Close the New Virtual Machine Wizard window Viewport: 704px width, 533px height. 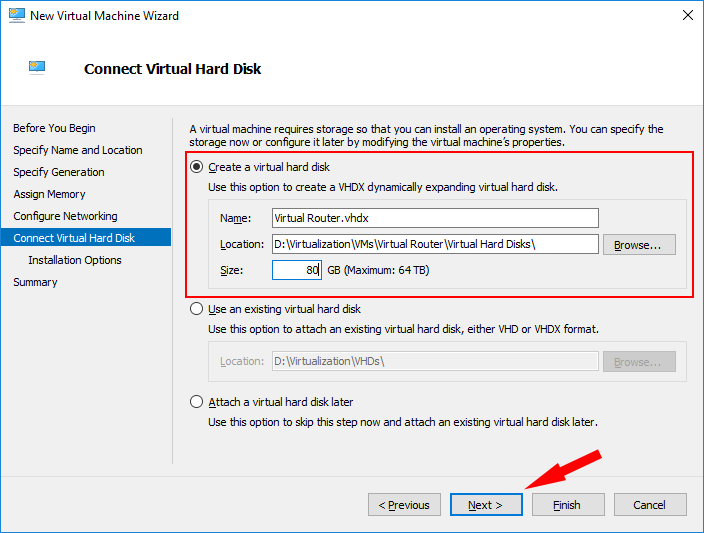pyautogui.click(x=687, y=15)
